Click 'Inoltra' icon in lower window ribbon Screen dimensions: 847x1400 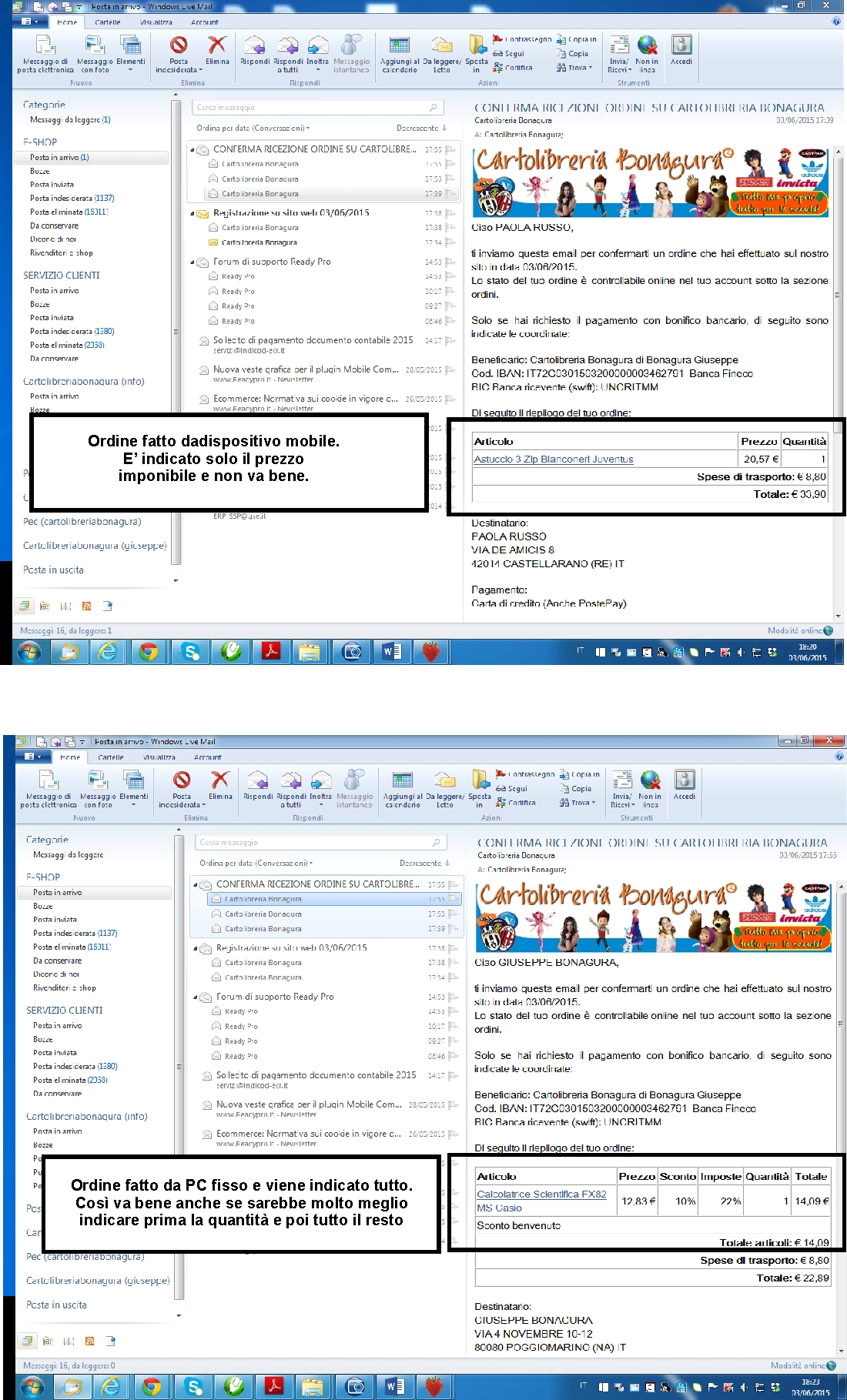[321, 780]
